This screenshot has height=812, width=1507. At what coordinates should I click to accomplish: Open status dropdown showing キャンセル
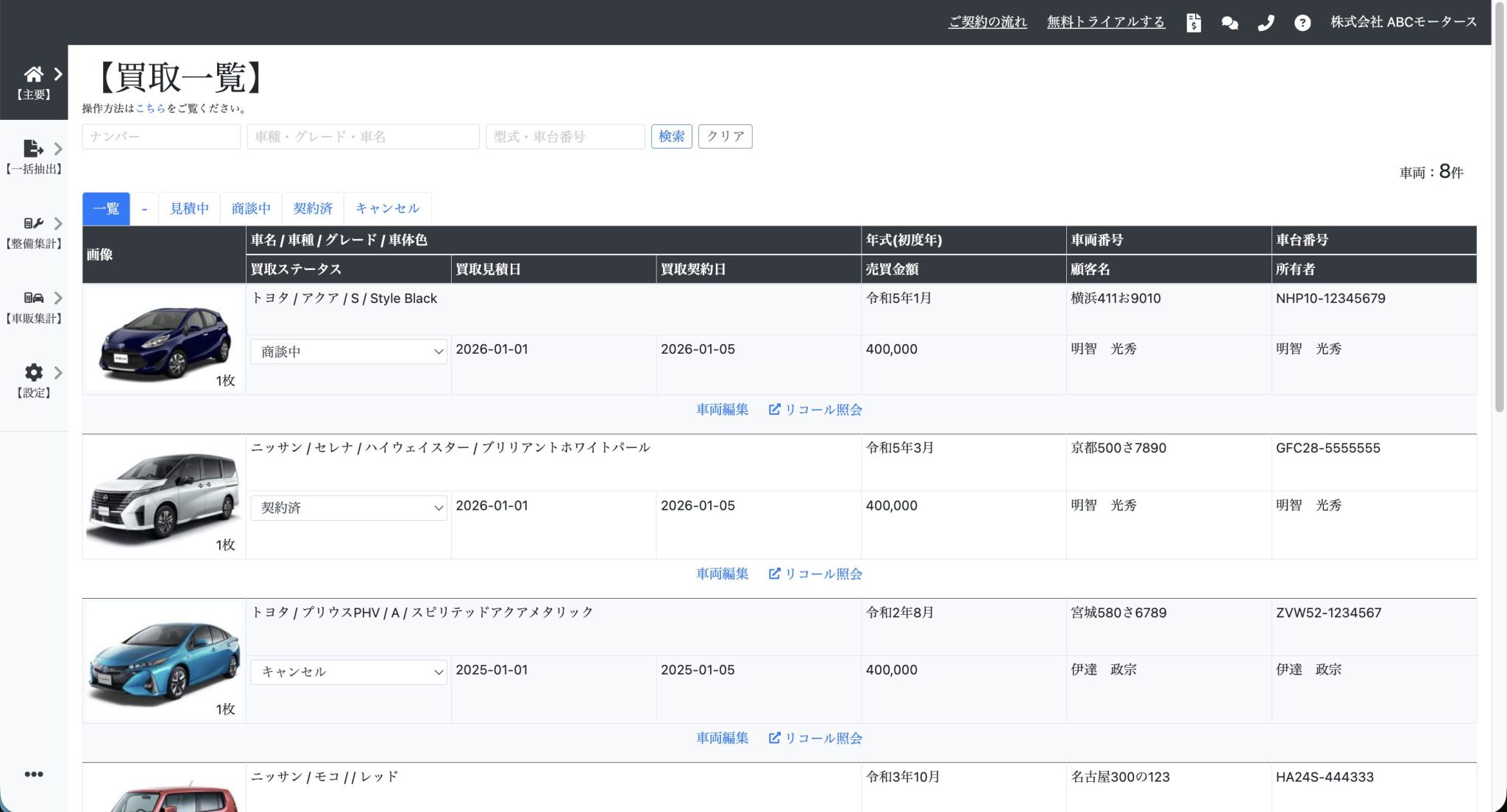[x=349, y=672]
